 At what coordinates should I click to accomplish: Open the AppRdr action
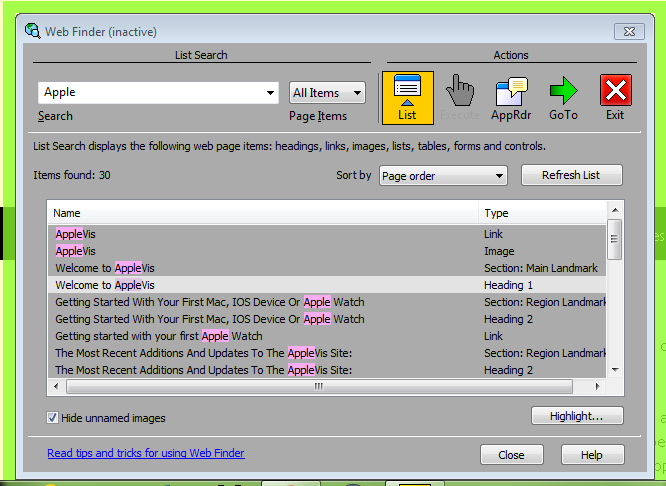pyautogui.click(x=511, y=97)
